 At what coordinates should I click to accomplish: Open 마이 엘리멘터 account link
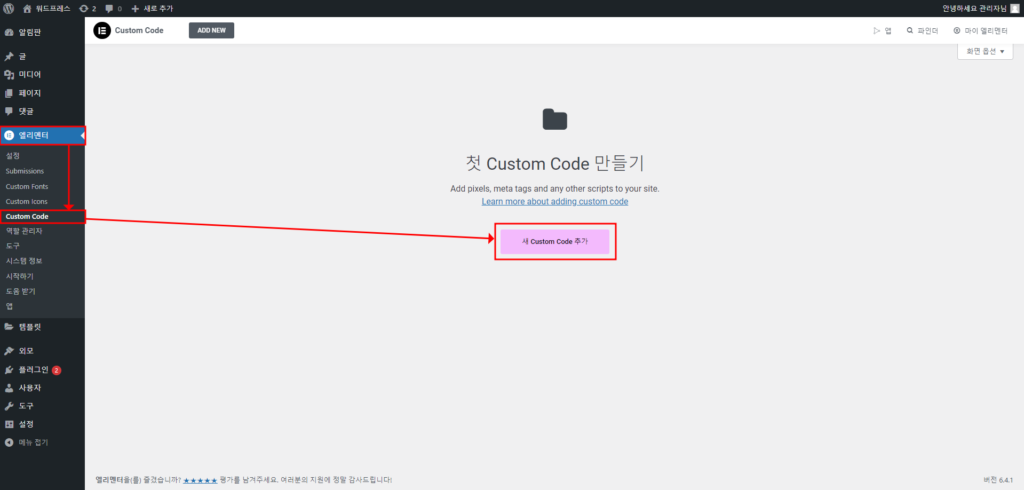click(x=980, y=31)
